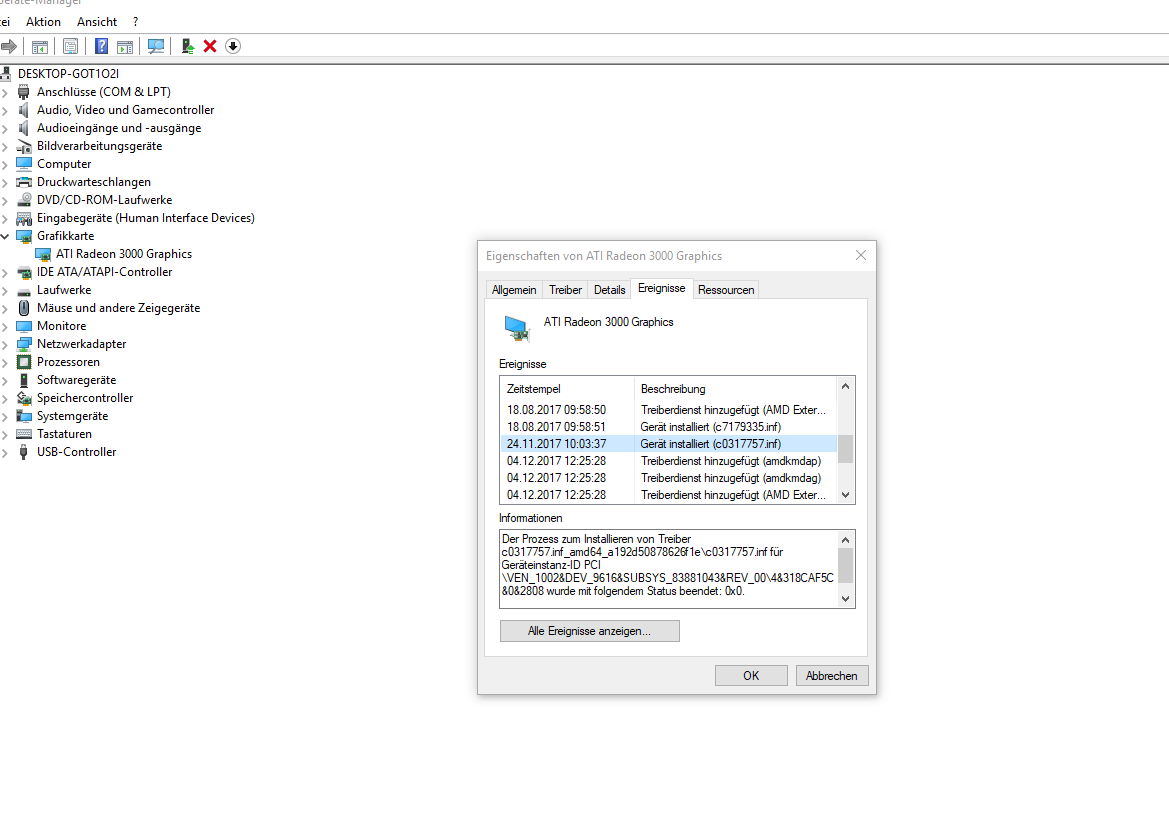This screenshot has width=1169, height=826.
Task: Click the Tastaturen keyboard icon
Action: point(24,434)
